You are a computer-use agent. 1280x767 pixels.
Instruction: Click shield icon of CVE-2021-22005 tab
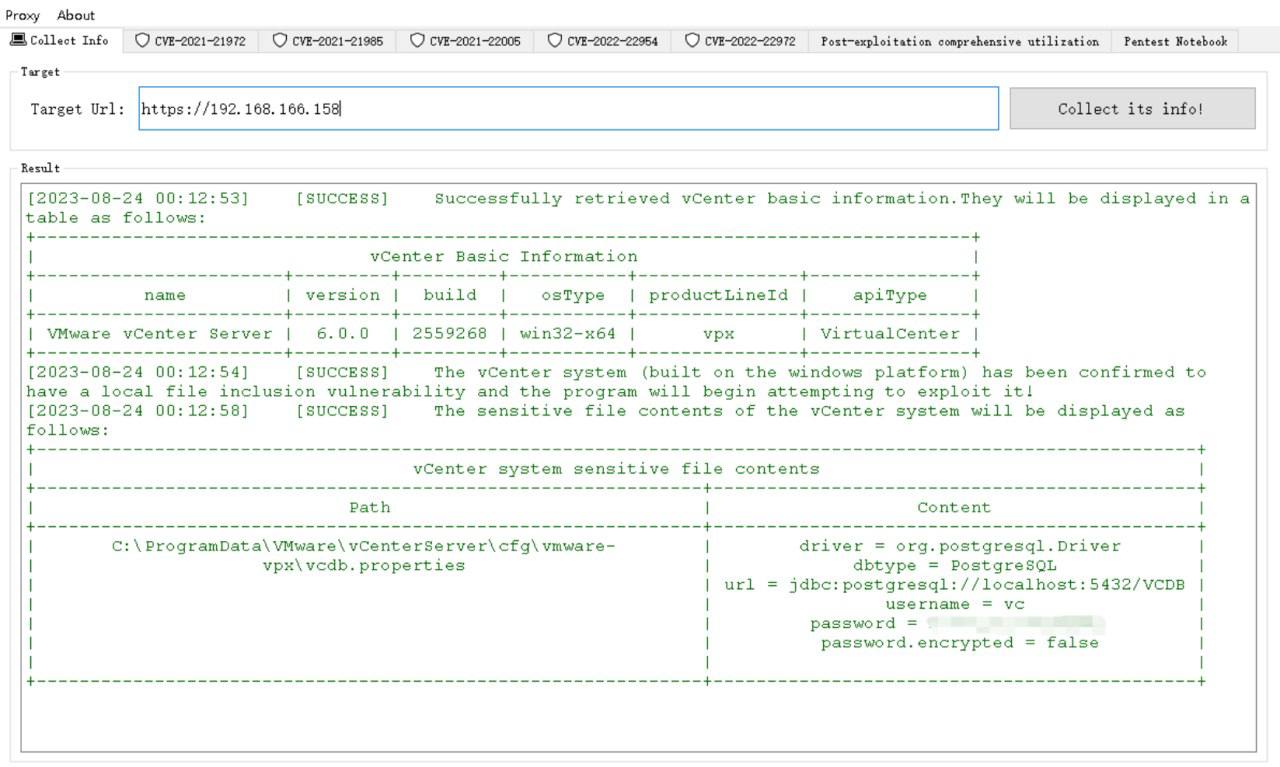[x=417, y=41]
